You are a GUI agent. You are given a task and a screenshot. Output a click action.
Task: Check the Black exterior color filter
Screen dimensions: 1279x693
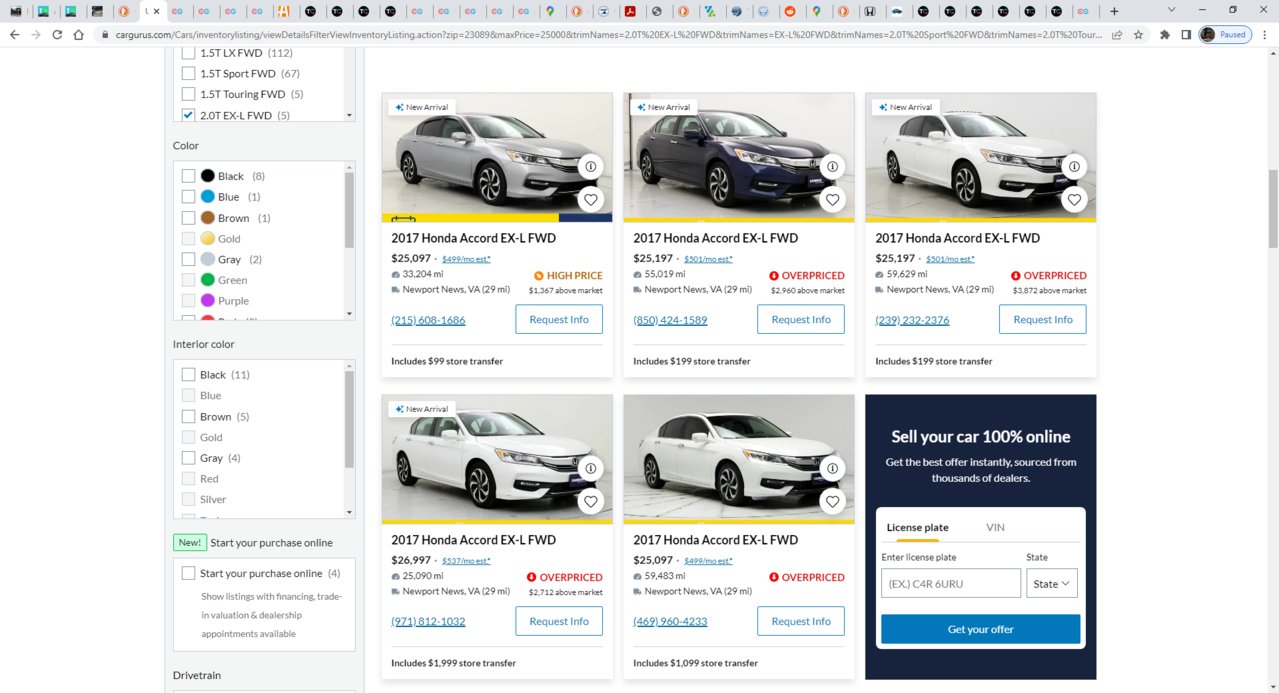188,176
